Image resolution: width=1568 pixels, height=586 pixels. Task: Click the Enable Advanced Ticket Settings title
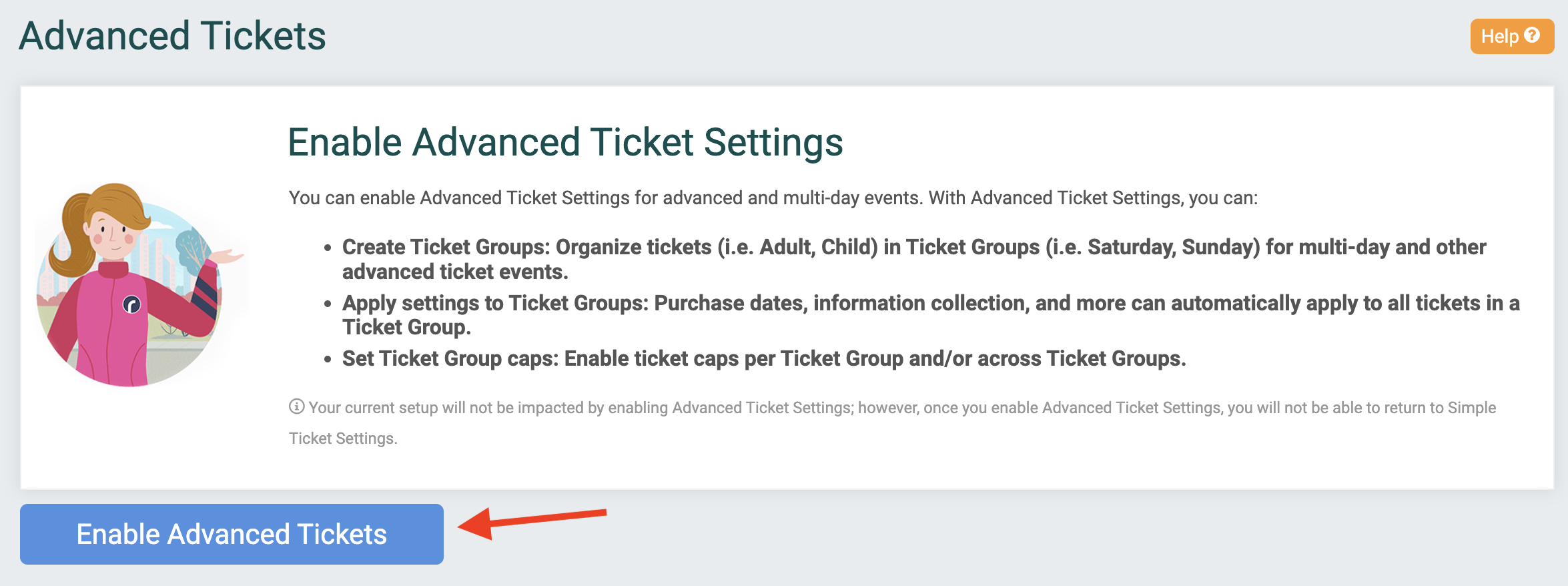[566, 141]
